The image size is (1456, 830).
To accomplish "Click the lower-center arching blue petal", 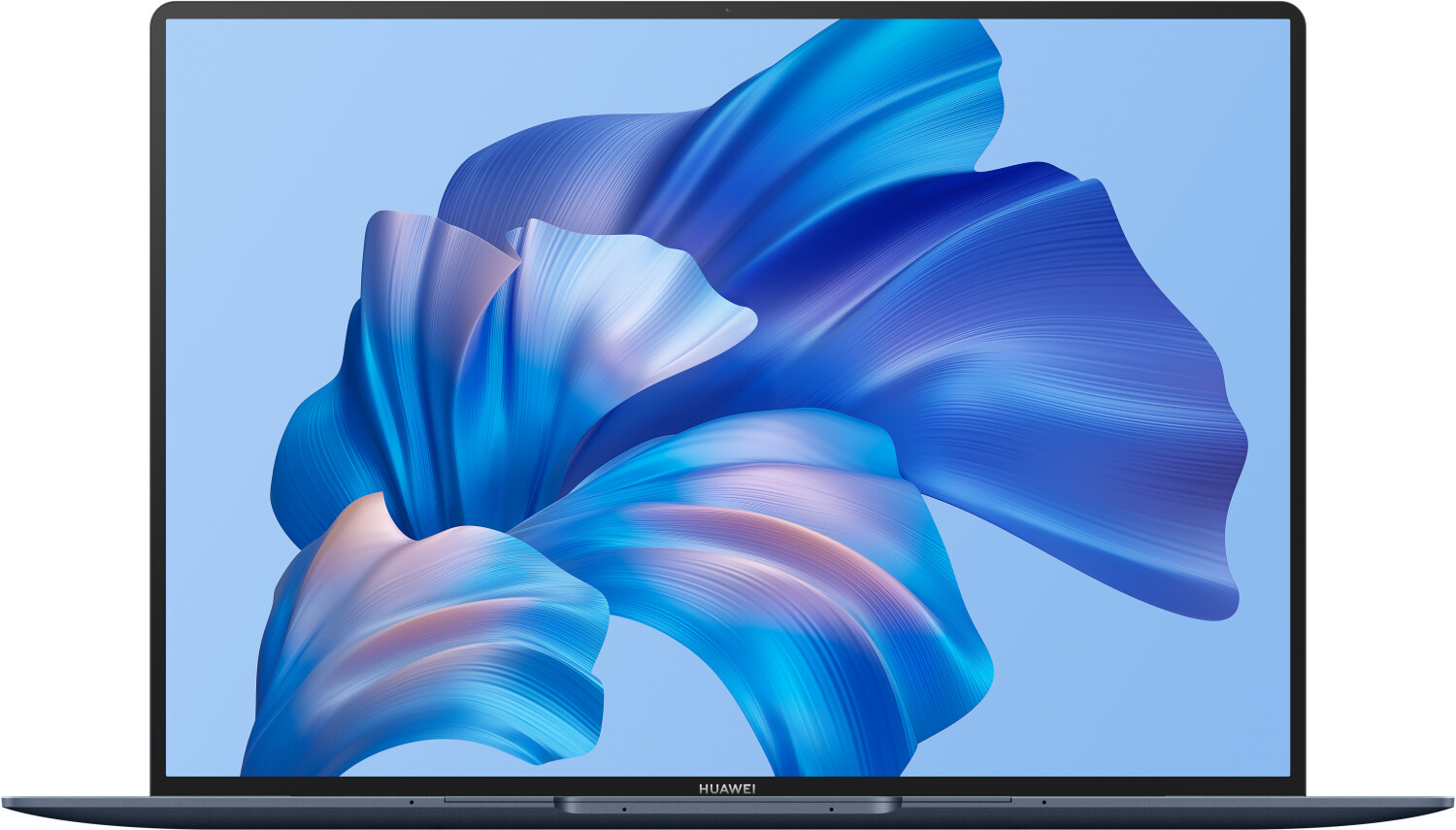I will (x=777, y=544).
